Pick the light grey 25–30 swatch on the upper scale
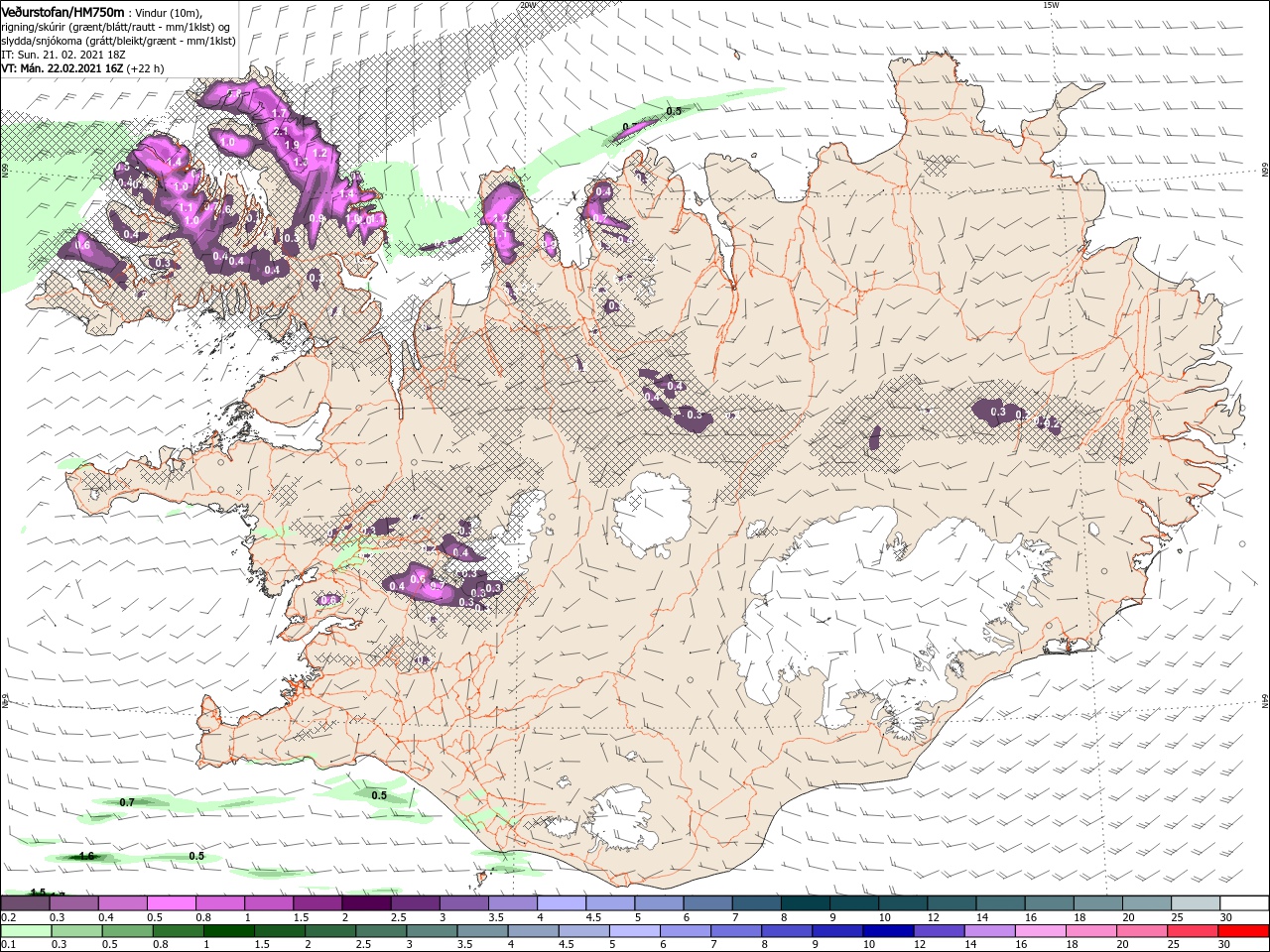Viewport: 1270px width, 952px height. (1195, 903)
